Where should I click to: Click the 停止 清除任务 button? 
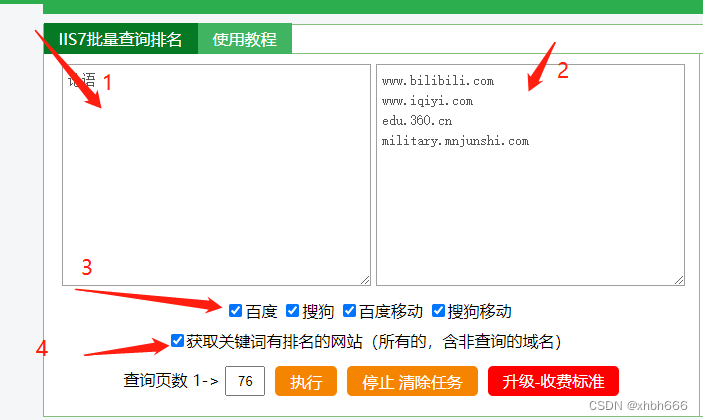(412, 381)
